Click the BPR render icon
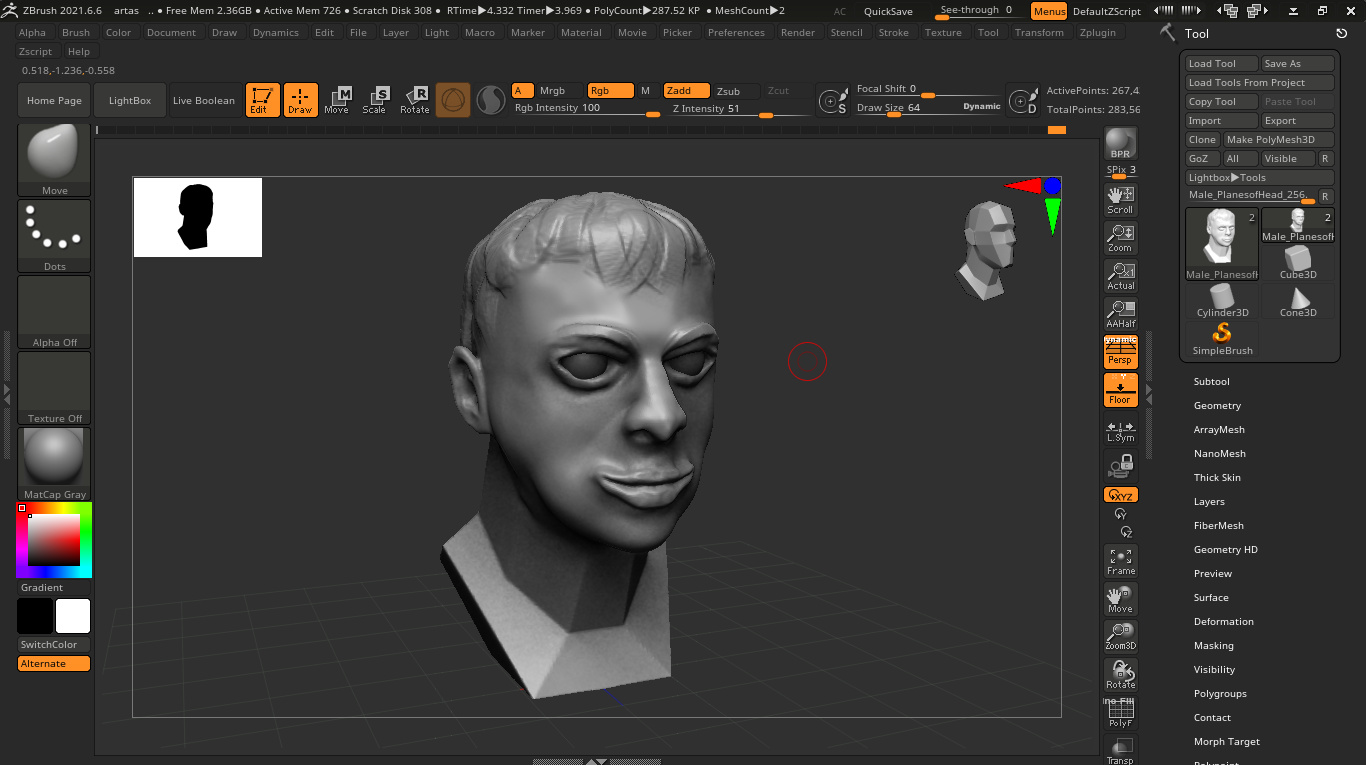 [x=1120, y=143]
